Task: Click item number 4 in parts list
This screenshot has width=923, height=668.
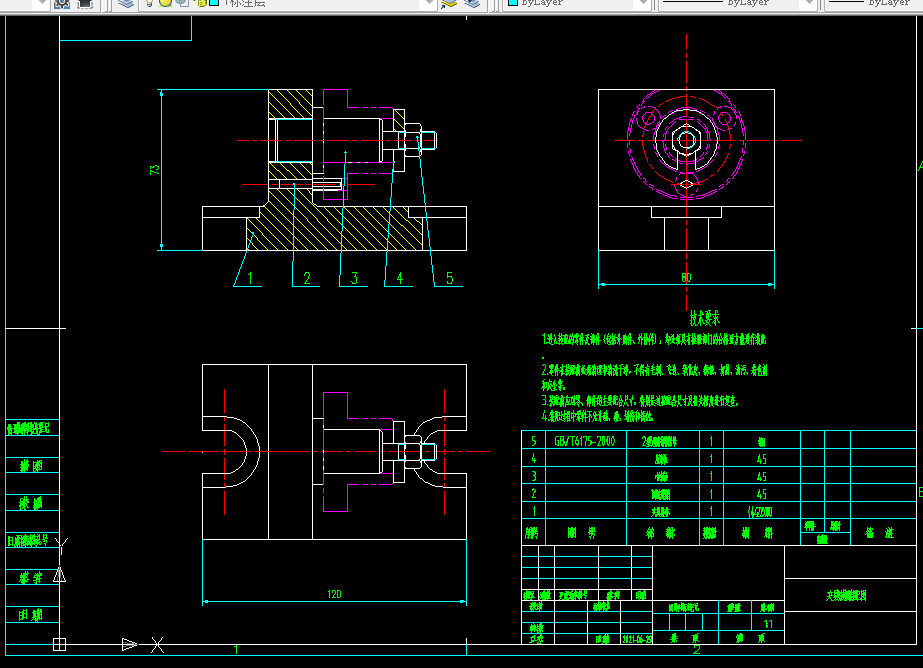Action: [534, 458]
